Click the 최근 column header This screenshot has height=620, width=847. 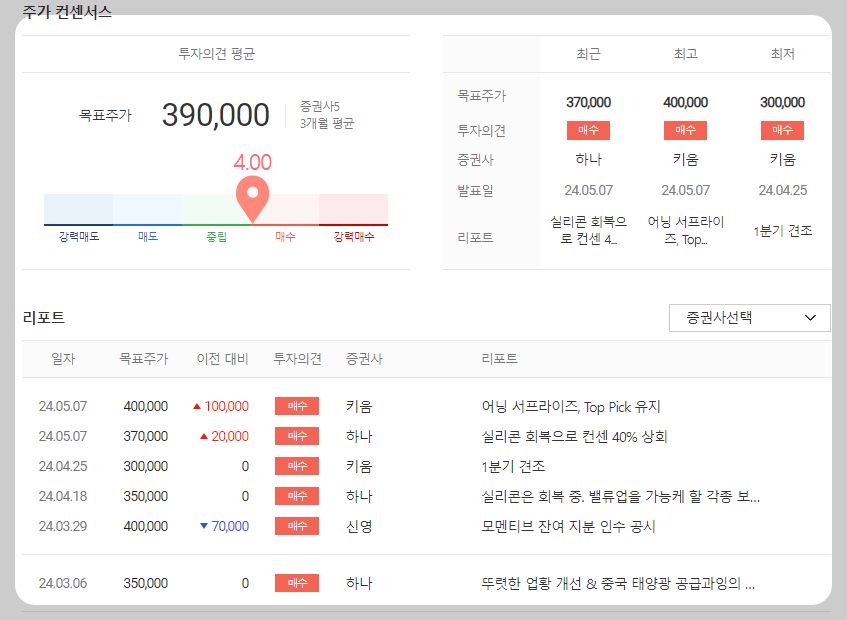(x=588, y=53)
